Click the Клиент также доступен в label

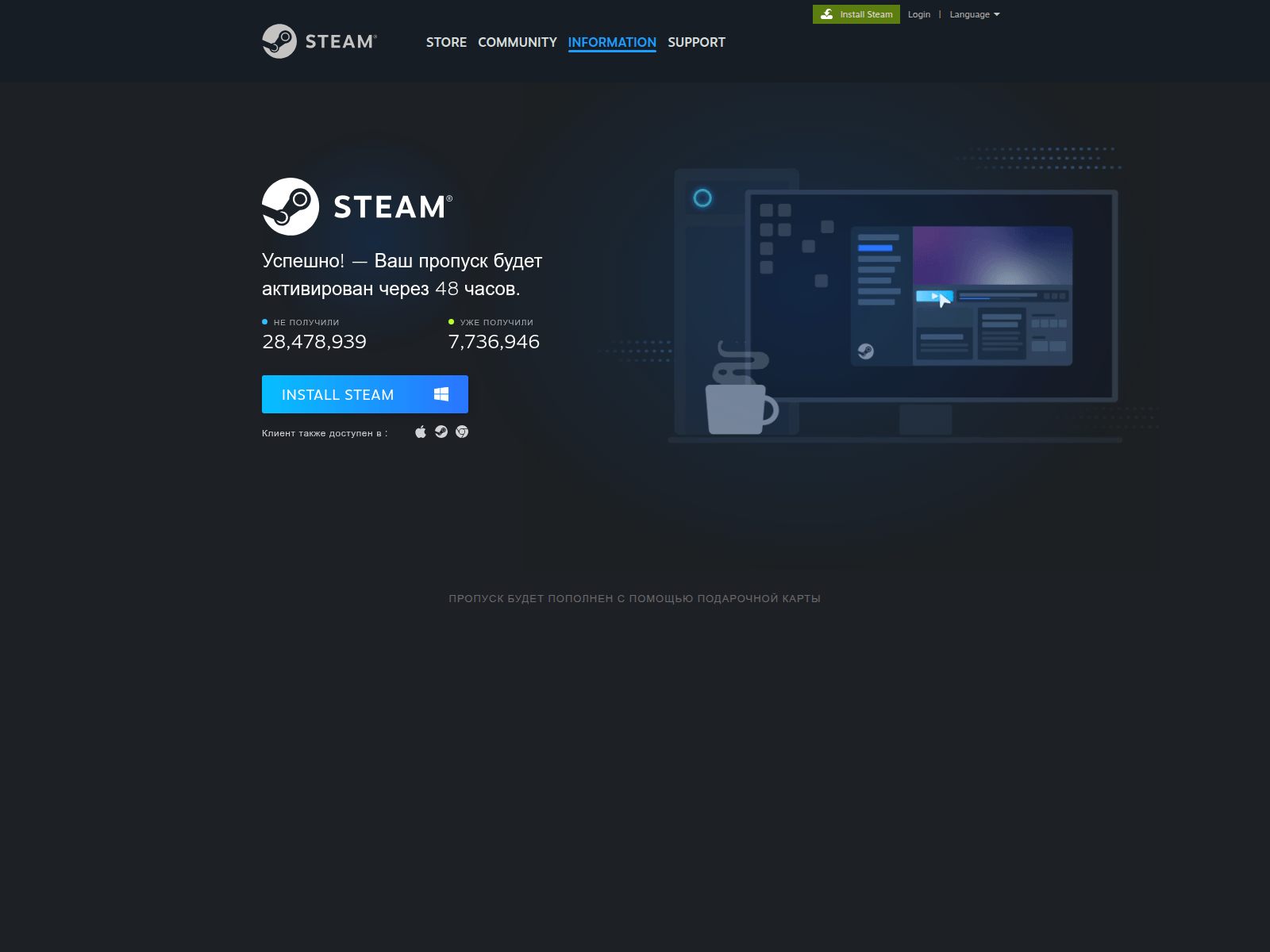click(325, 433)
